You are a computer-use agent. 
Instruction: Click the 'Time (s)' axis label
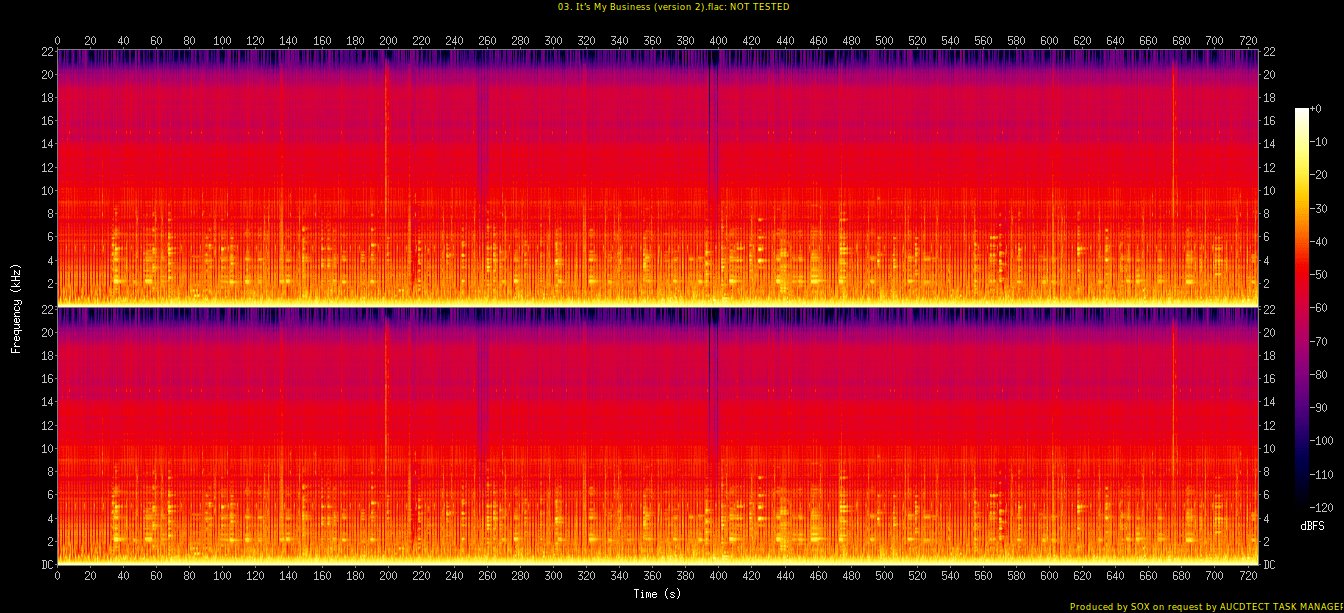pyautogui.click(x=657, y=594)
